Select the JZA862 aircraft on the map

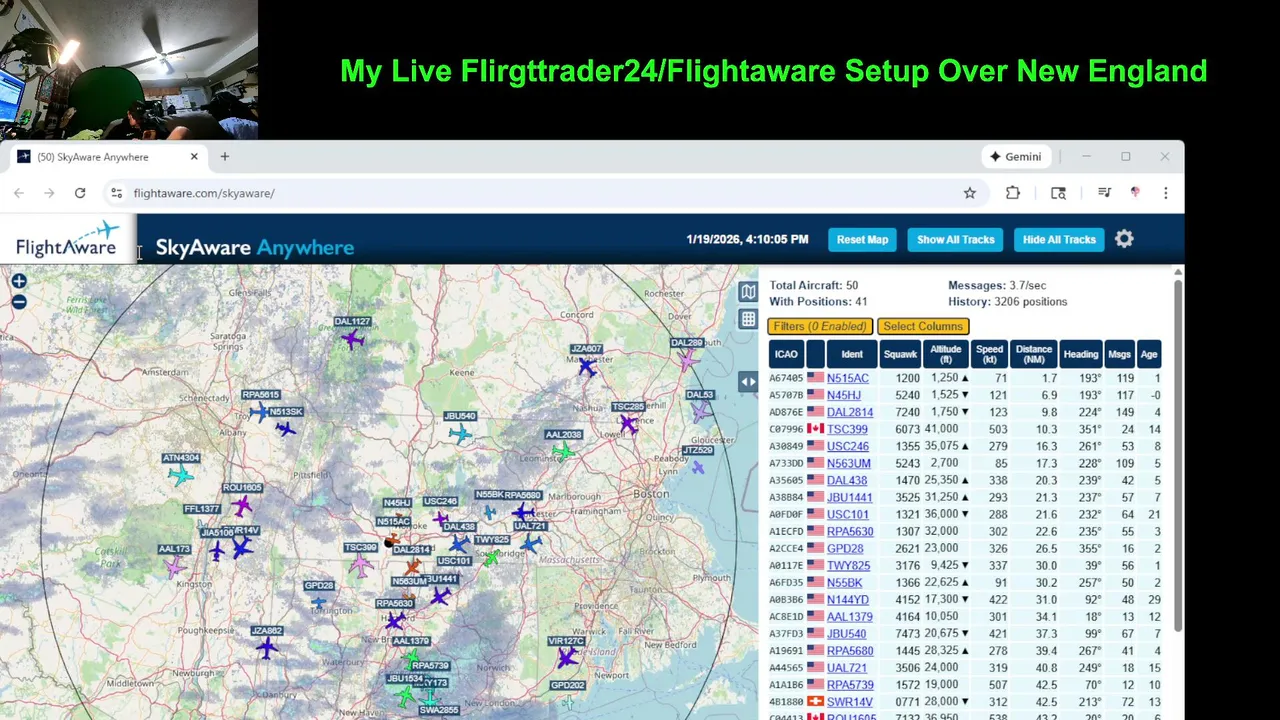pyautogui.click(x=266, y=648)
